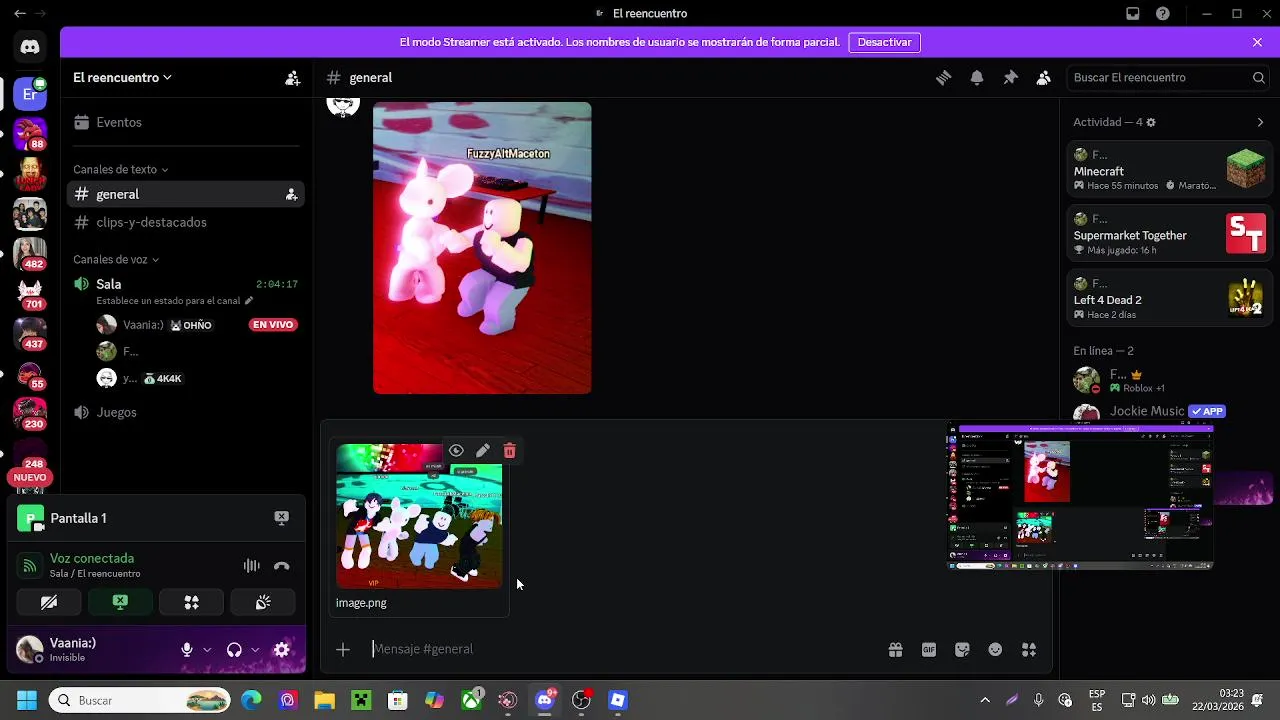Set a status for the voice channel
Image resolution: width=1280 pixels, height=720 pixels.
pyautogui.click(x=175, y=301)
